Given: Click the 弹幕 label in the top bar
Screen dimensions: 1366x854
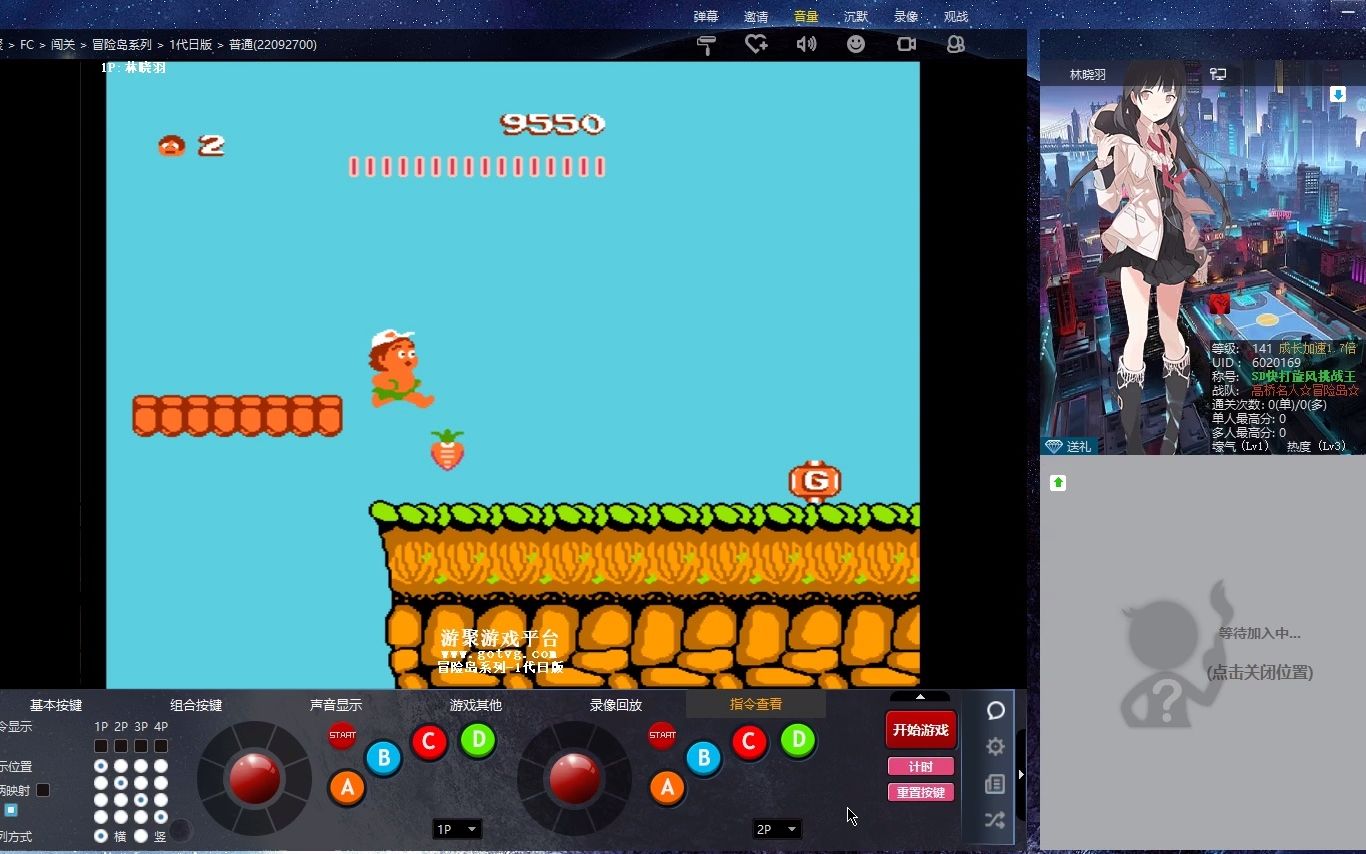Looking at the screenshot, I should 706,16.
